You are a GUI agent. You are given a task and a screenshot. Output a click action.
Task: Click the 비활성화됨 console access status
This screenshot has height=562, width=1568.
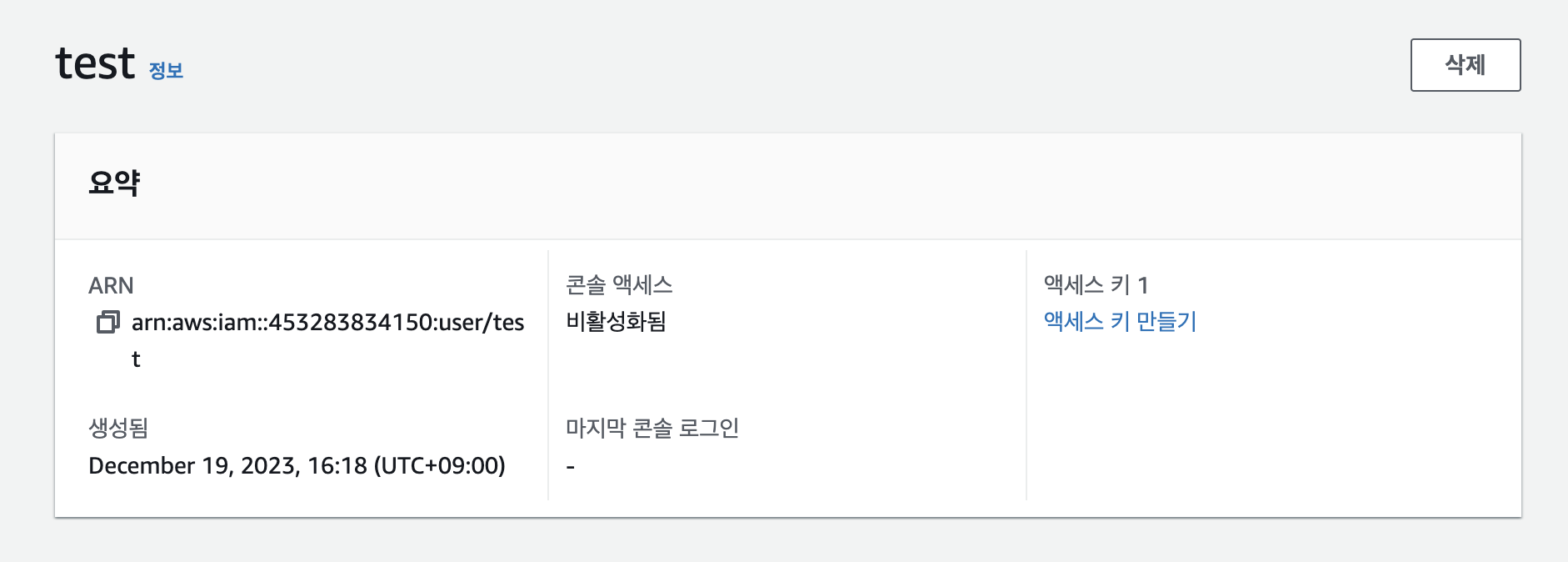pyautogui.click(x=616, y=321)
